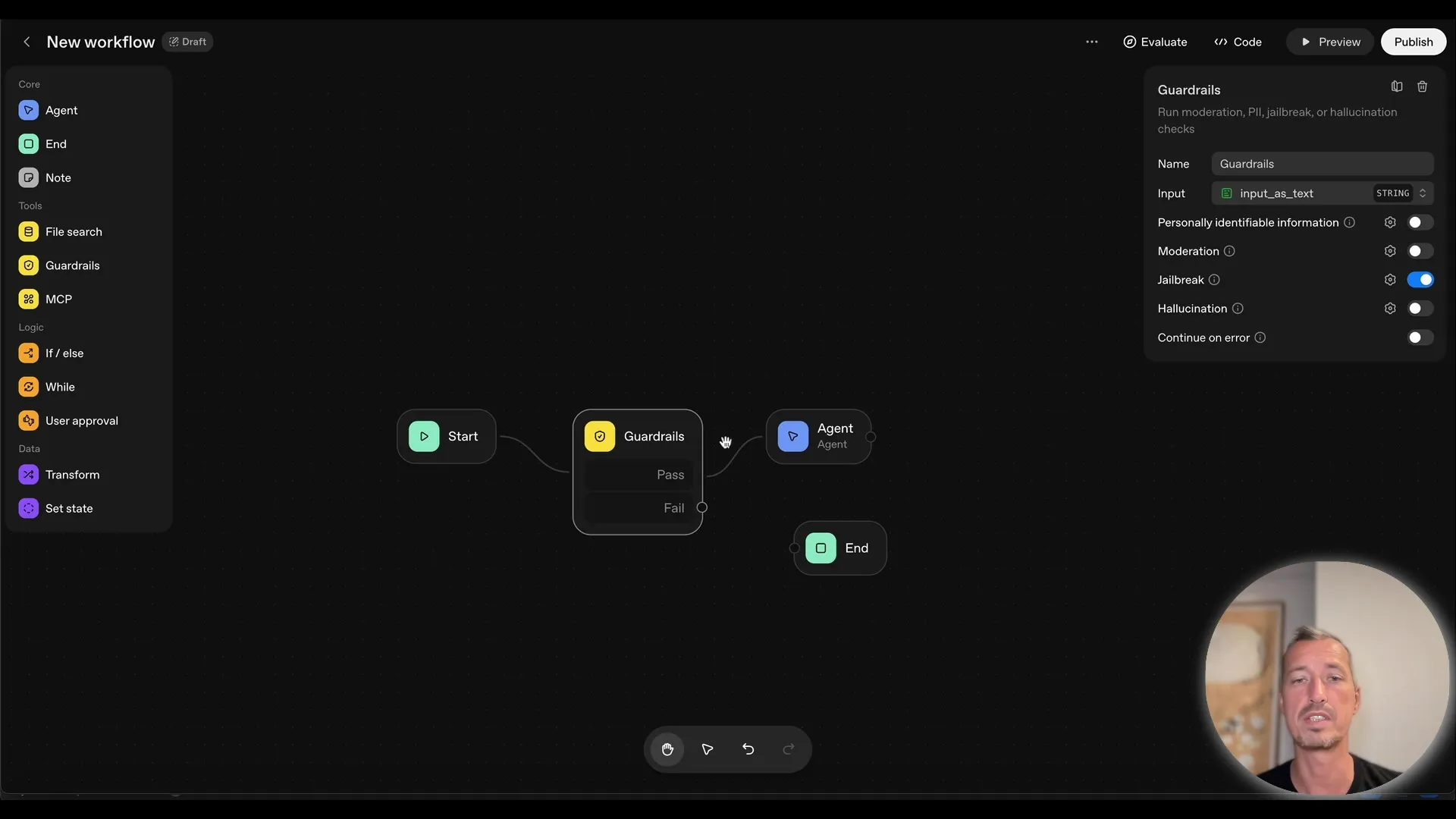Open Hallucination settings gear
The height and width of the screenshot is (819, 1456).
[1389, 309]
